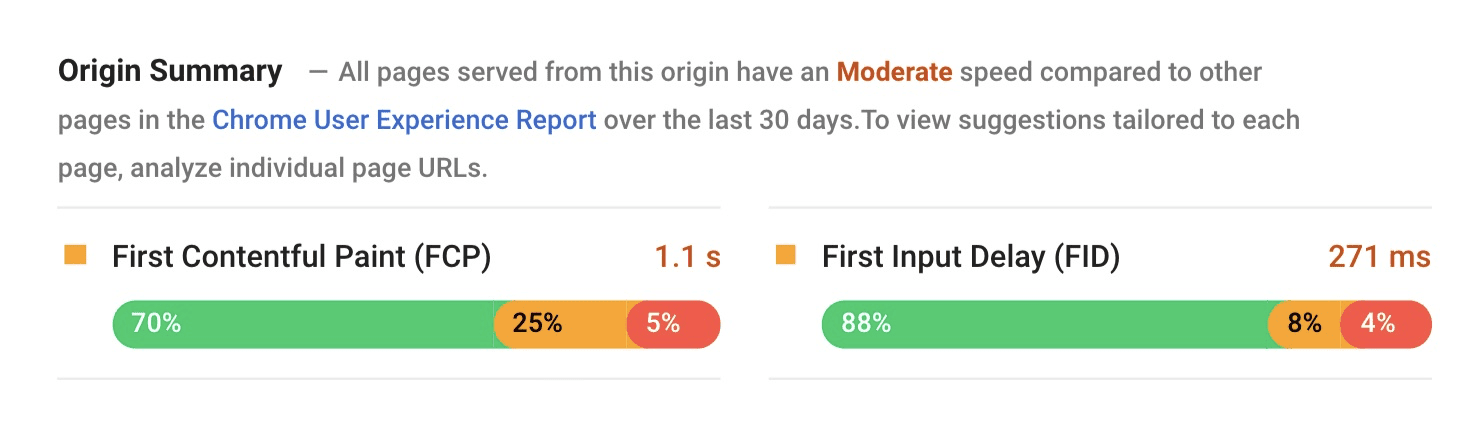Click the orange Moderate speed label

894,72
